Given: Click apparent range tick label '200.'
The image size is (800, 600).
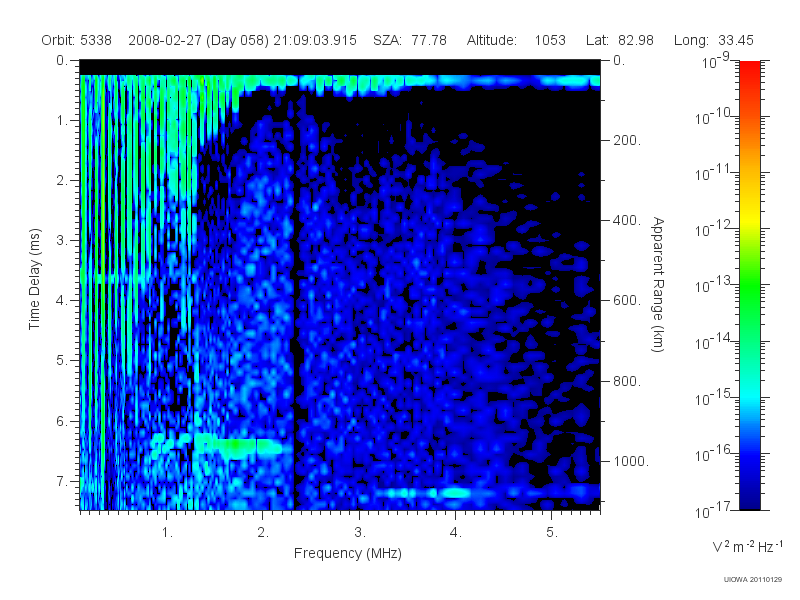Looking at the screenshot, I should point(627,140).
